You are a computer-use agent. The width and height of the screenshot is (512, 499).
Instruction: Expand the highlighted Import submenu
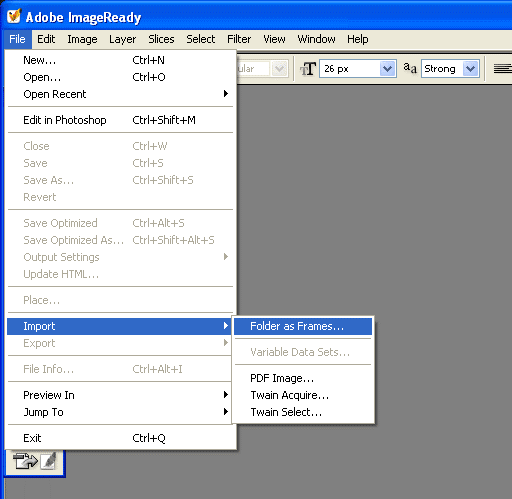pos(120,326)
